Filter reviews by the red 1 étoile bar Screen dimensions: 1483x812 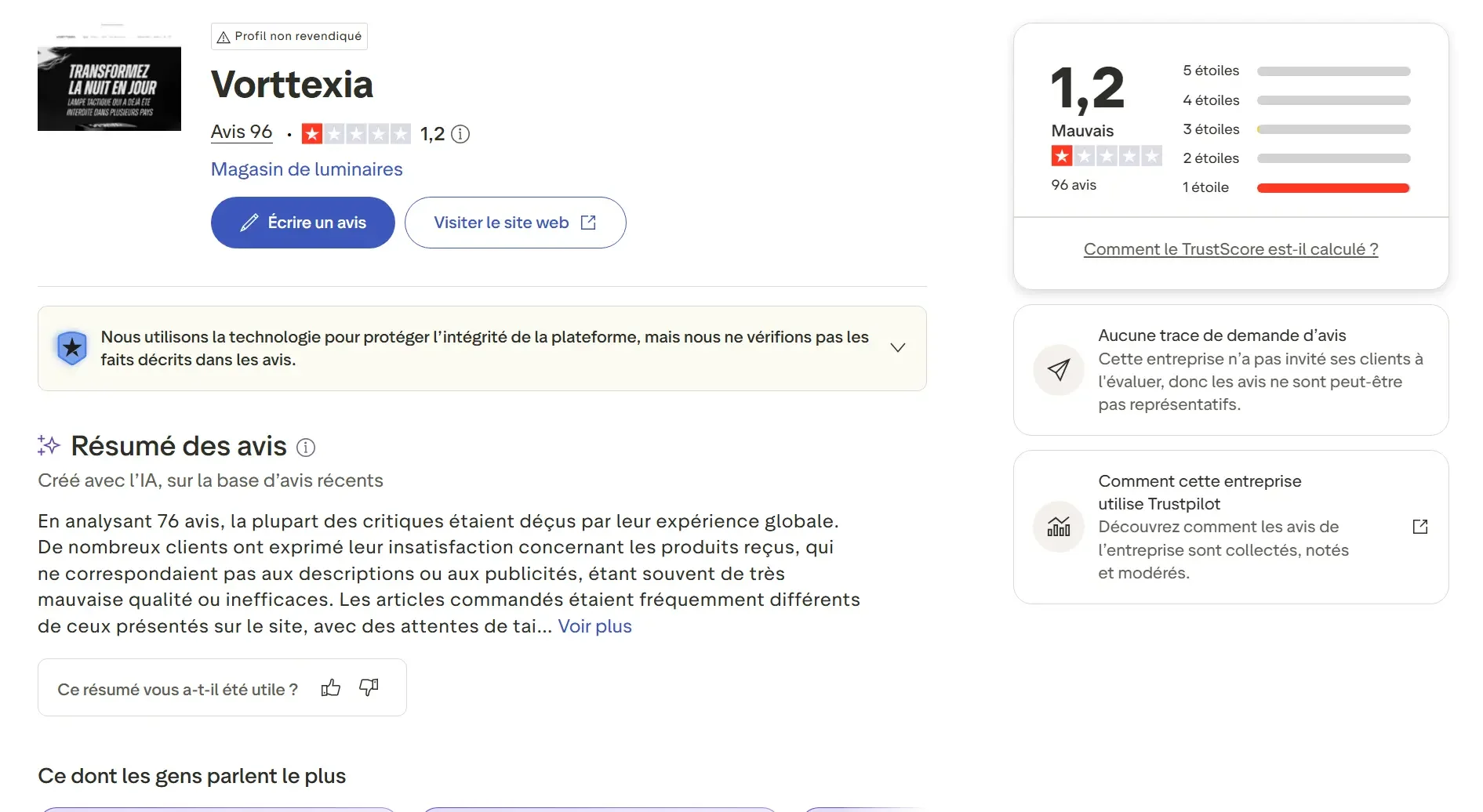[1333, 188]
